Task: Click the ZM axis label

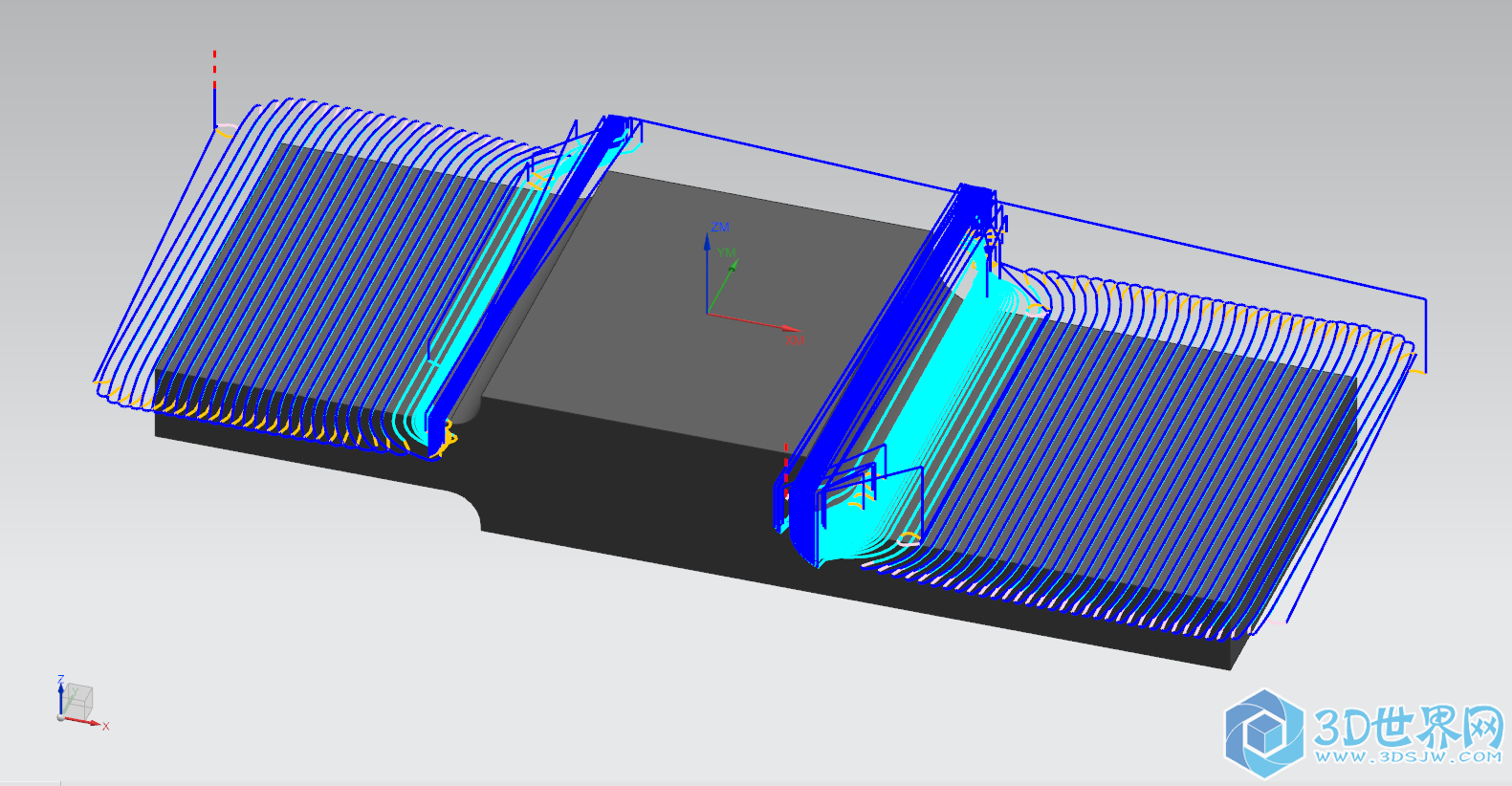Action: (720, 228)
